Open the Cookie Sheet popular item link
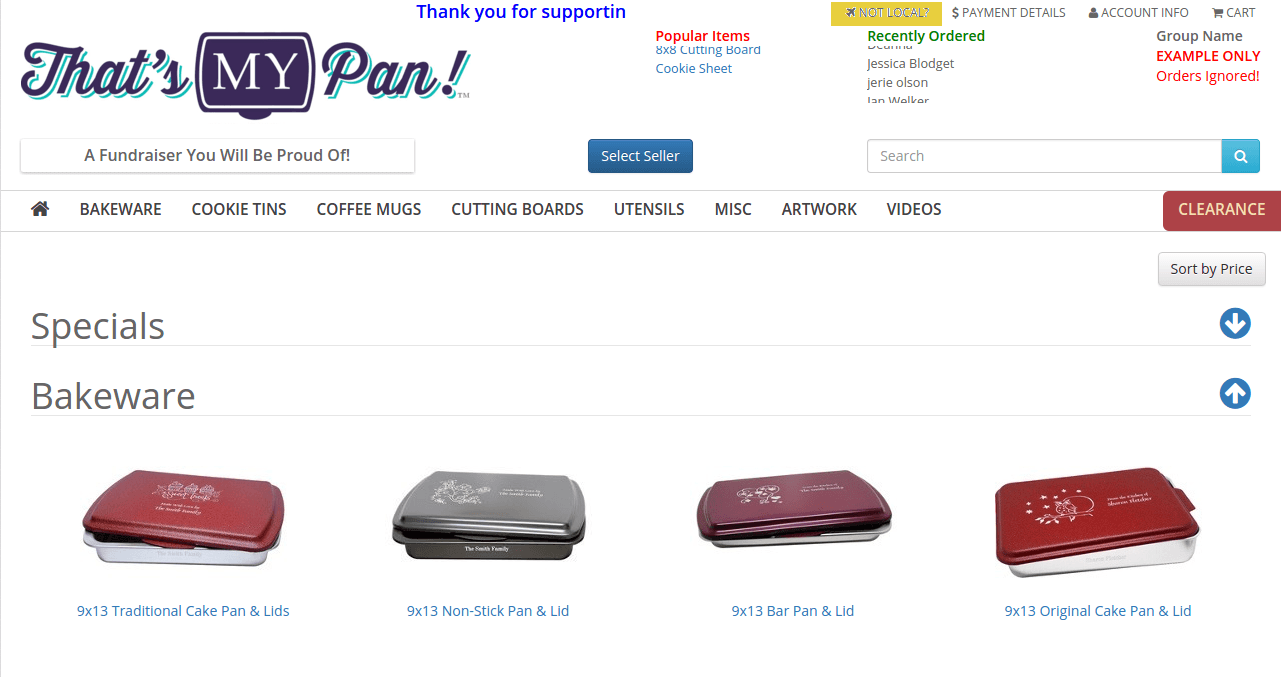Screen dimensions: 1281x677 click(694, 68)
